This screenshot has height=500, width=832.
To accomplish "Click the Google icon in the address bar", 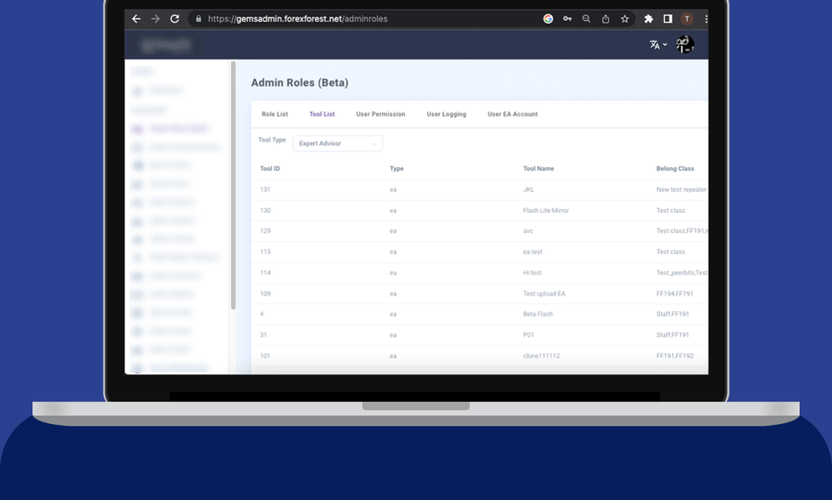I will 548,19.
